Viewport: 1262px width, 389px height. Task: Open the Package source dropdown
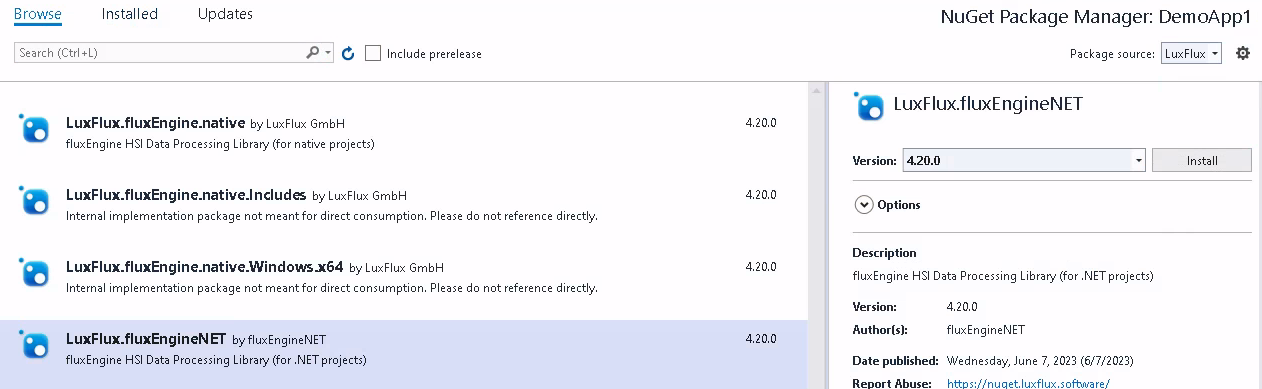click(x=1191, y=54)
